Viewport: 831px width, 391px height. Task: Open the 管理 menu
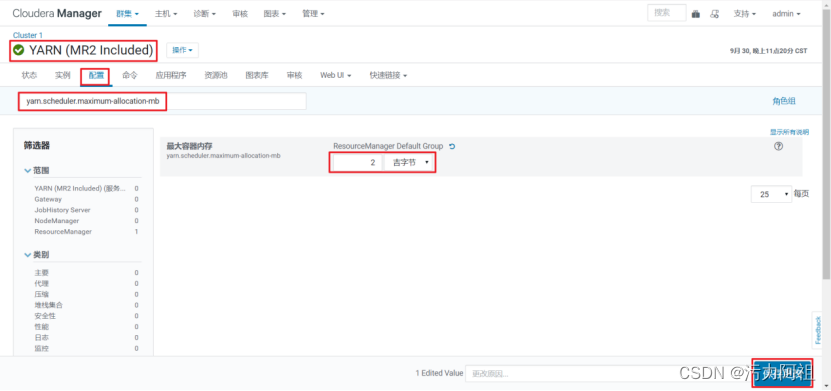point(313,14)
